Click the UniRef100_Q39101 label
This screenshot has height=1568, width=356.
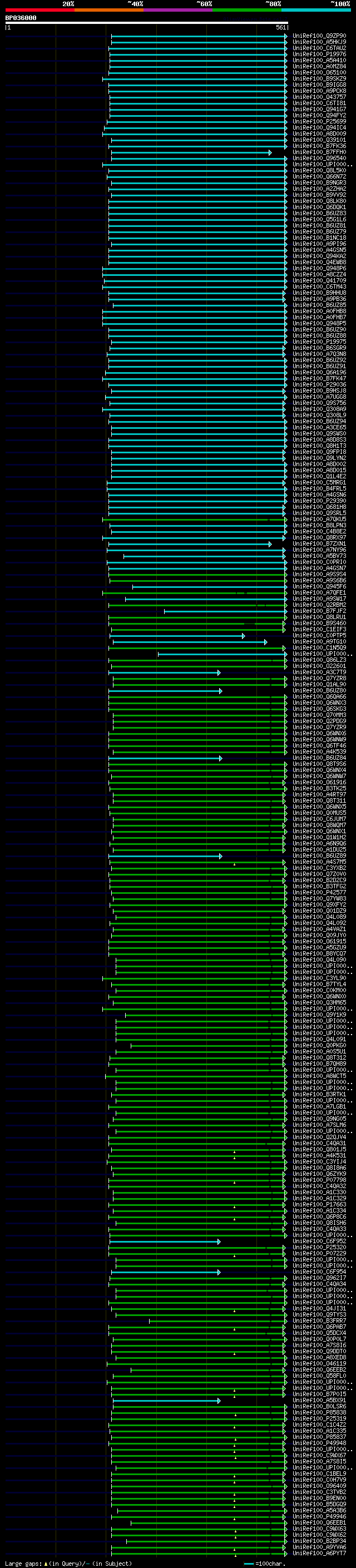click(319, 140)
